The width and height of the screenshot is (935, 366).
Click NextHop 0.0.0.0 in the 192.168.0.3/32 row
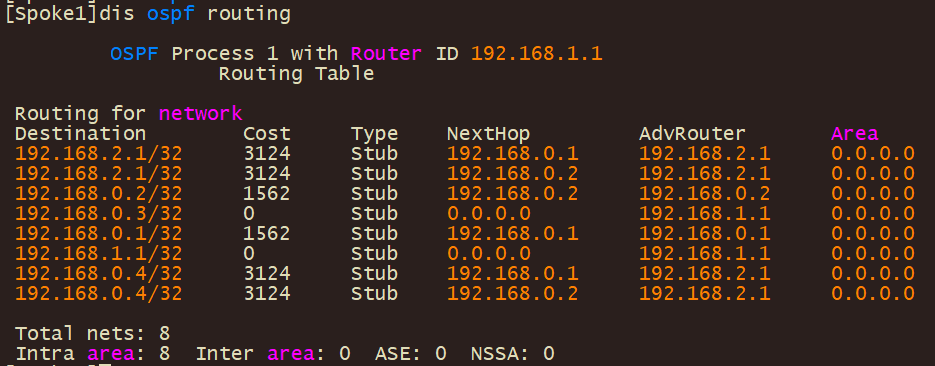click(x=488, y=213)
